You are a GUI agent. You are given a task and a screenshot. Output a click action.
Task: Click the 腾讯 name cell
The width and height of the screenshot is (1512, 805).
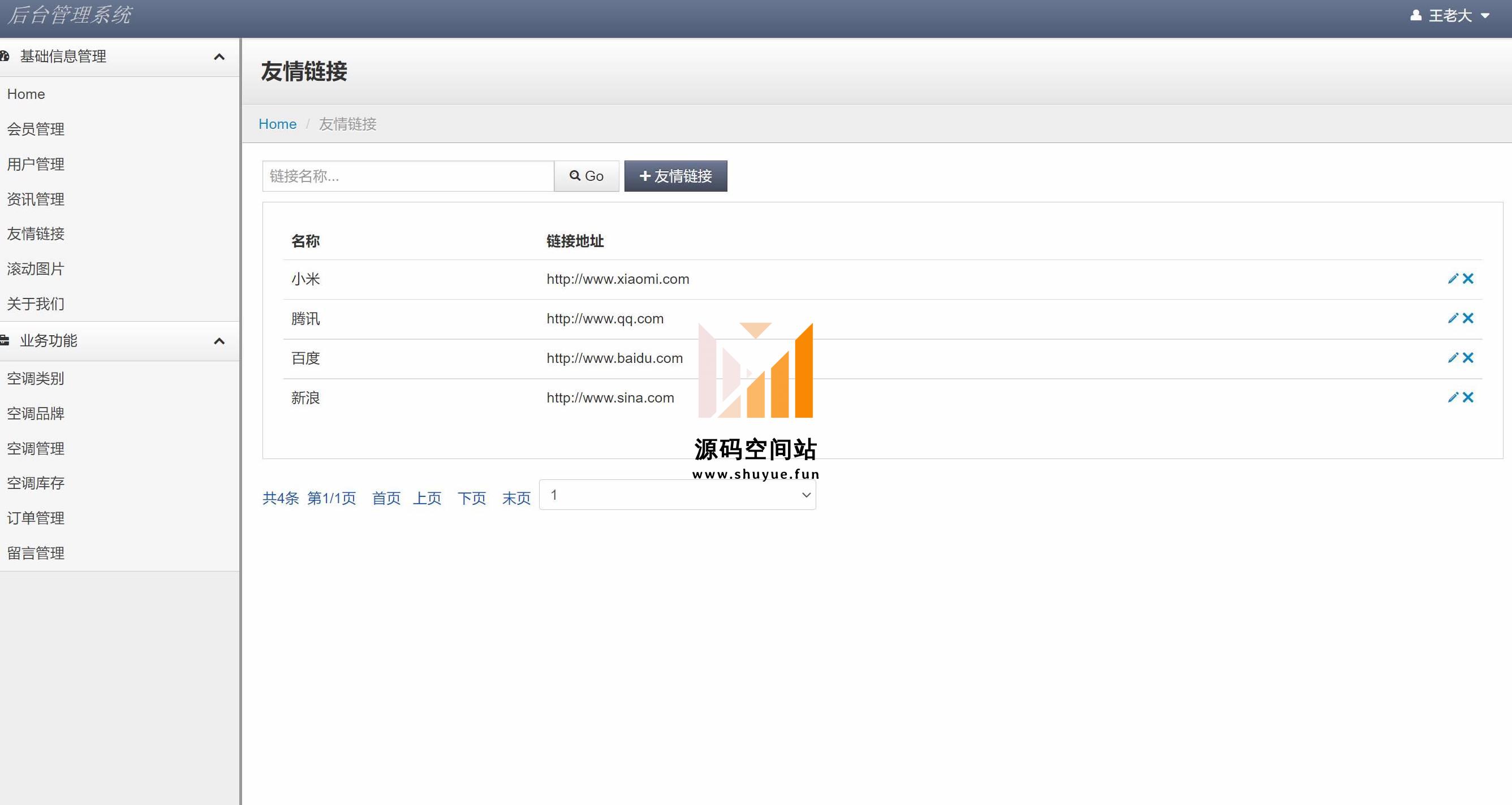[x=306, y=319]
